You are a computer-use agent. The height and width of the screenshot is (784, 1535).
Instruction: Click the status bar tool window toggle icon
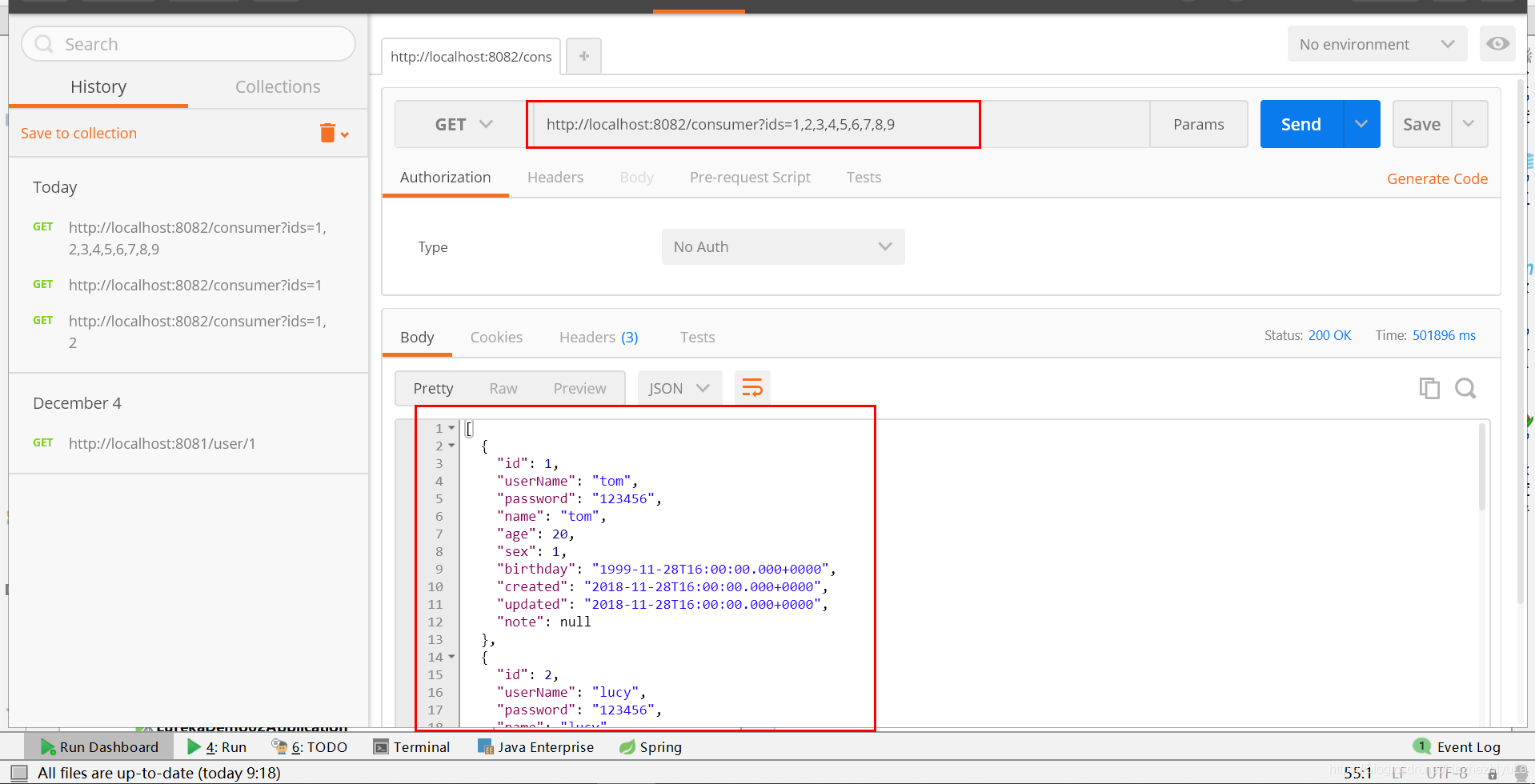[19, 773]
